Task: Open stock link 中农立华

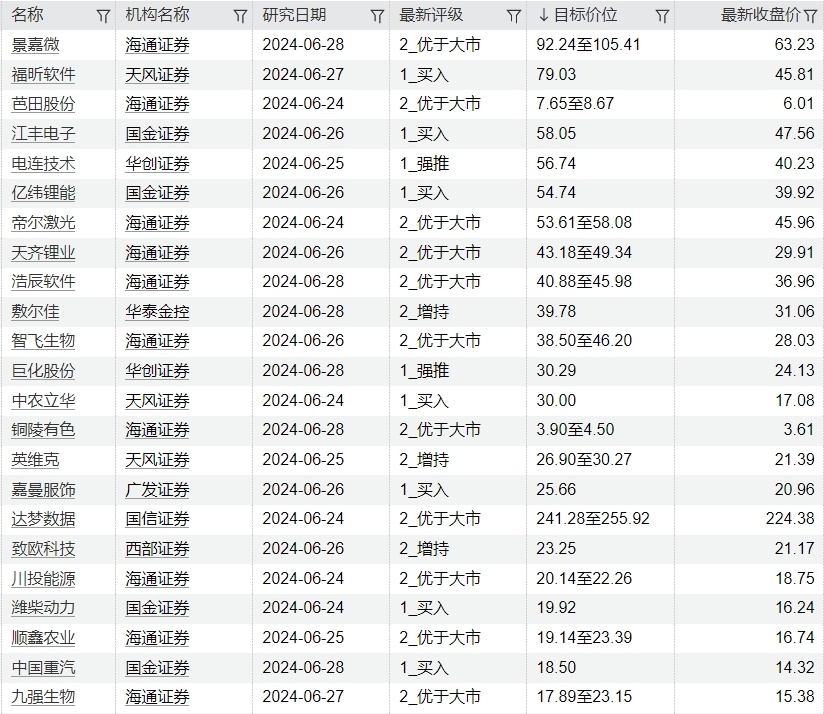Action: [x=44, y=400]
